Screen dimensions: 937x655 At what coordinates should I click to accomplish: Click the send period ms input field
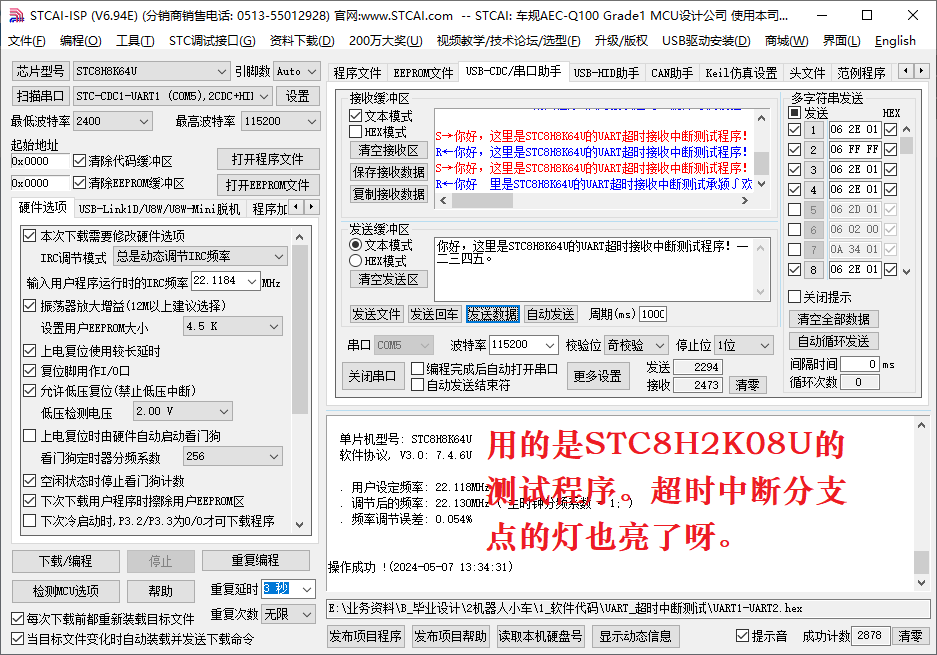tap(653, 314)
